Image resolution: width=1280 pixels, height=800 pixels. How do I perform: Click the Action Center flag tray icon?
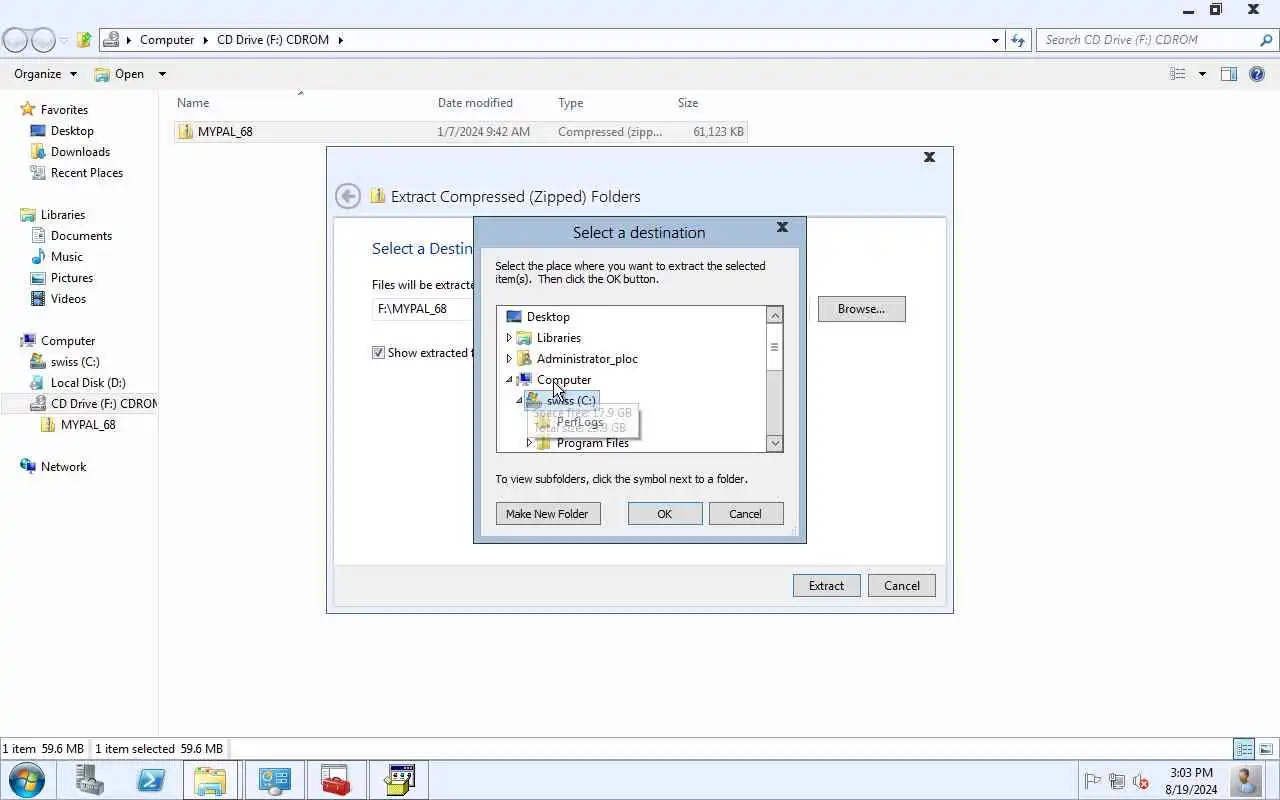(1093, 781)
